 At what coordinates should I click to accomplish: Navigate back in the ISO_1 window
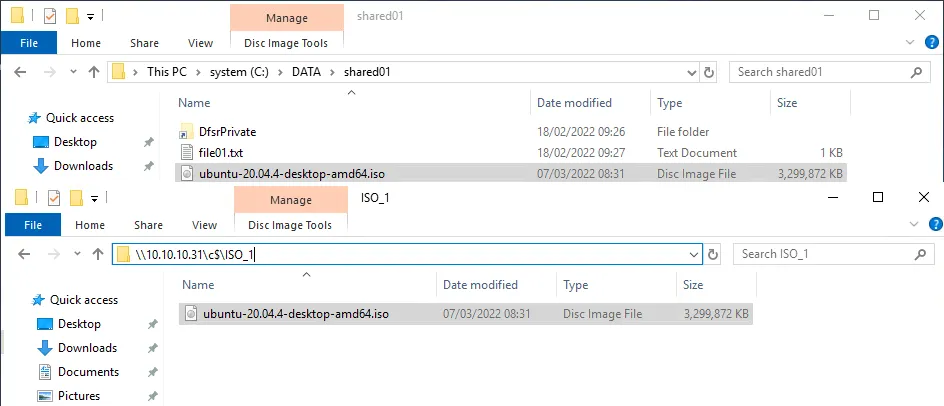point(23,254)
